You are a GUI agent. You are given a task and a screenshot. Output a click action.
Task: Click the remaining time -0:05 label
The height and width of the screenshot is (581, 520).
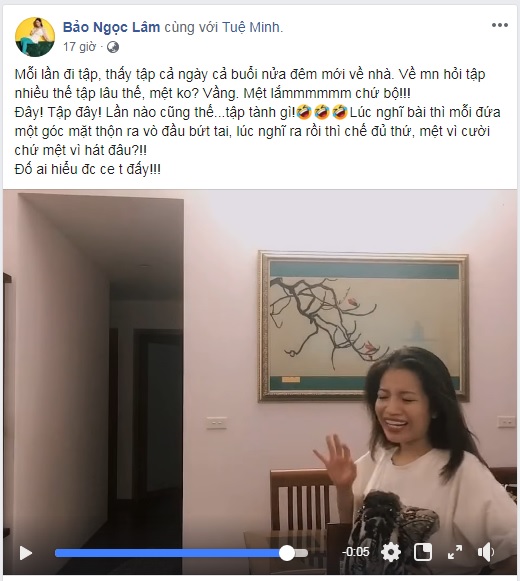355,552
